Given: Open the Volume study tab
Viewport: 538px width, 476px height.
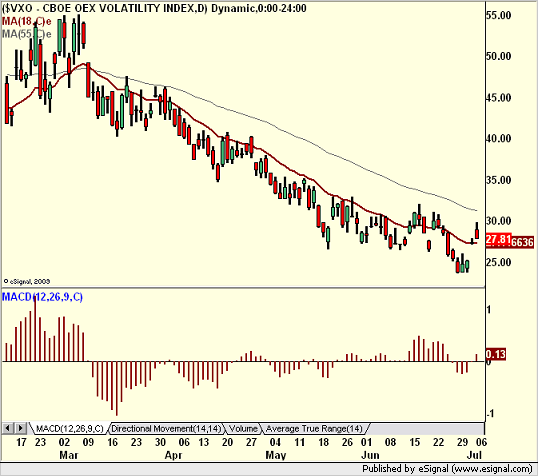Looking at the screenshot, I should [x=243, y=429].
